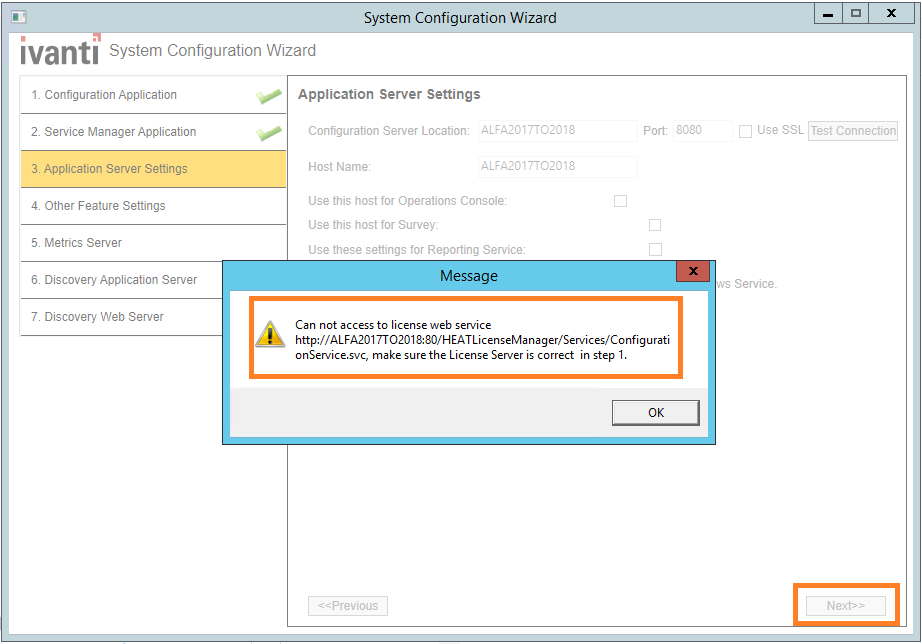Image resolution: width=922 pixels, height=644 pixels.
Task: Click the Port number field
Action: (702, 131)
